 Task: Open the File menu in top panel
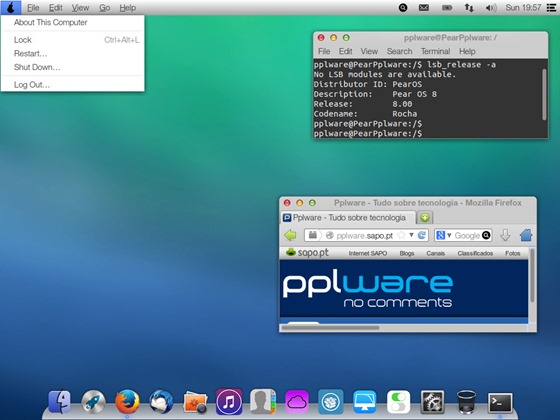tap(33, 8)
